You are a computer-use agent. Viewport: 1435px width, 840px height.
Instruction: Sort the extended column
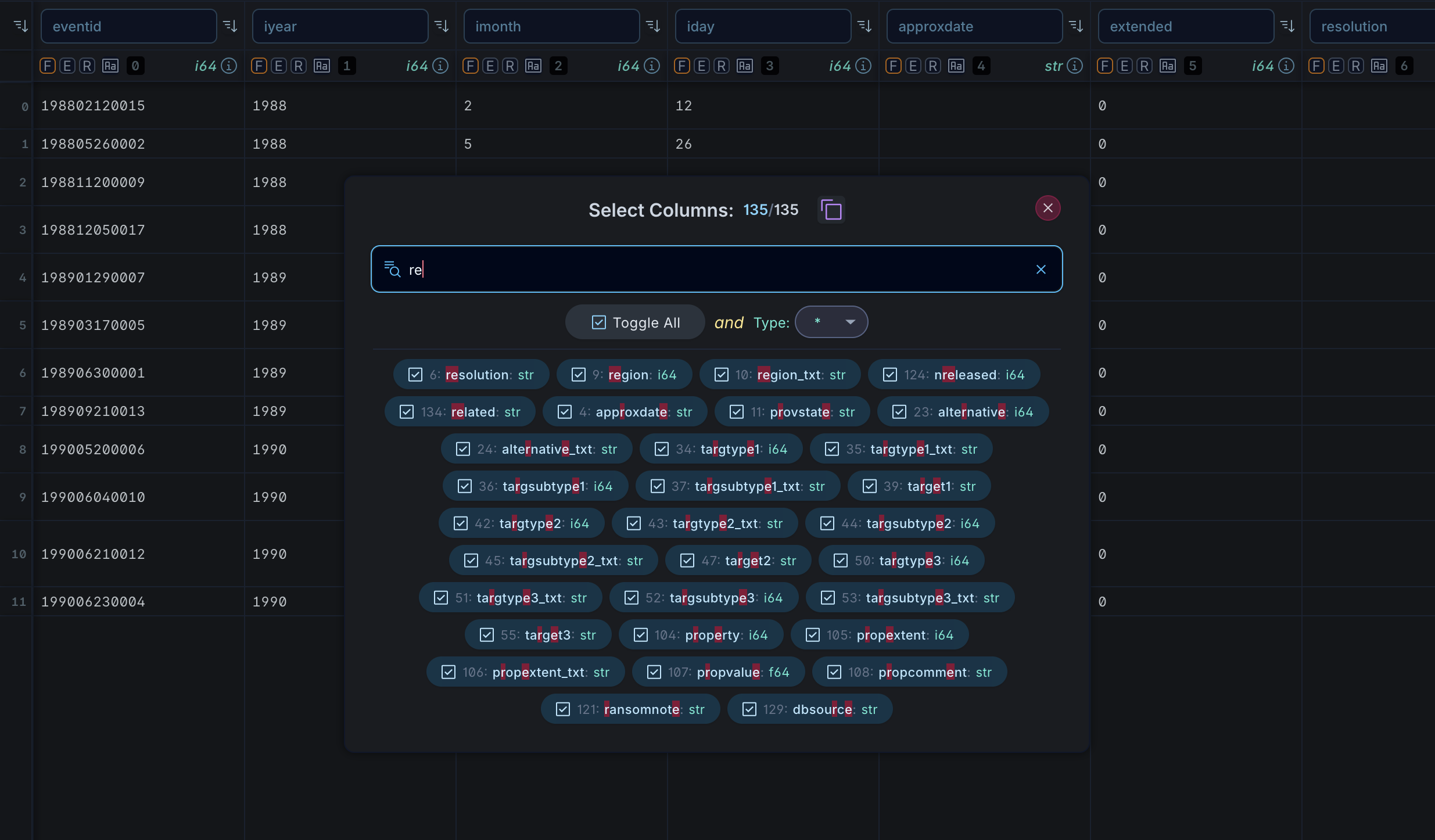(x=1287, y=26)
